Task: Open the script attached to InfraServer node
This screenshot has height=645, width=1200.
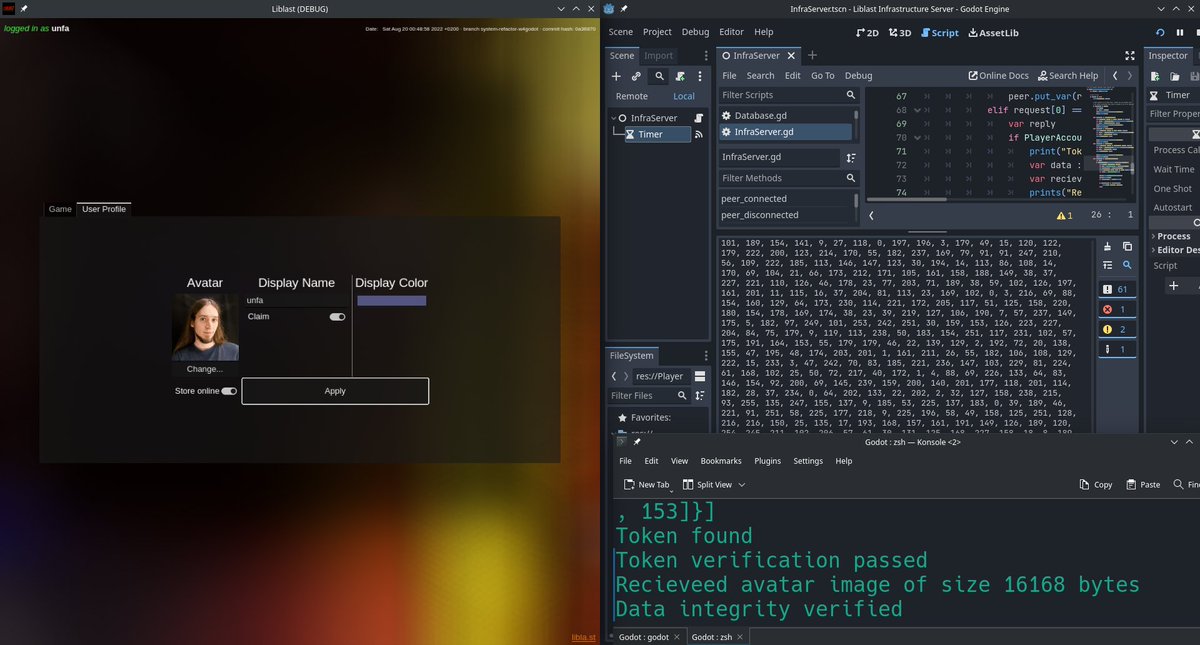Action: 698,118
